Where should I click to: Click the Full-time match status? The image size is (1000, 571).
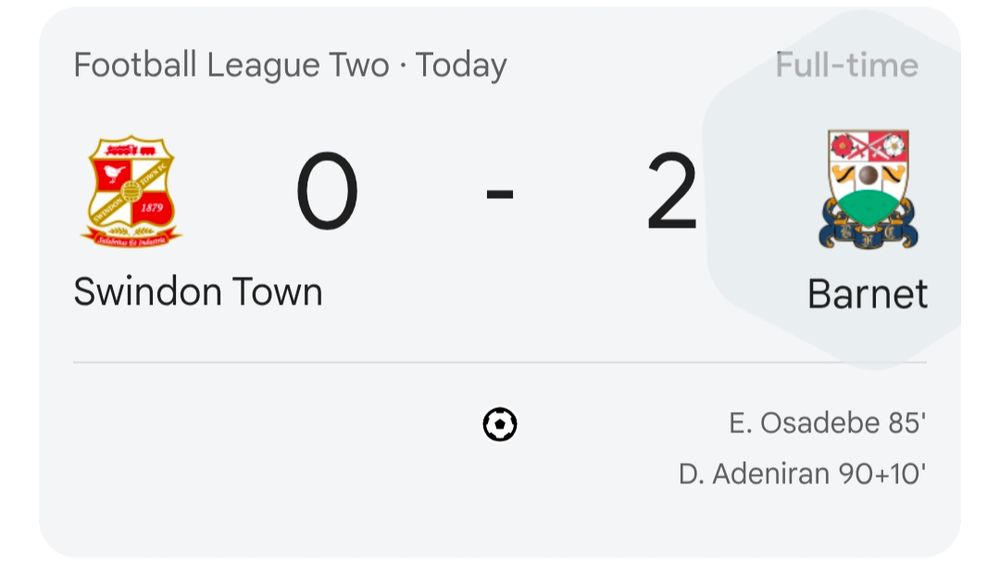[x=847, y=65]
